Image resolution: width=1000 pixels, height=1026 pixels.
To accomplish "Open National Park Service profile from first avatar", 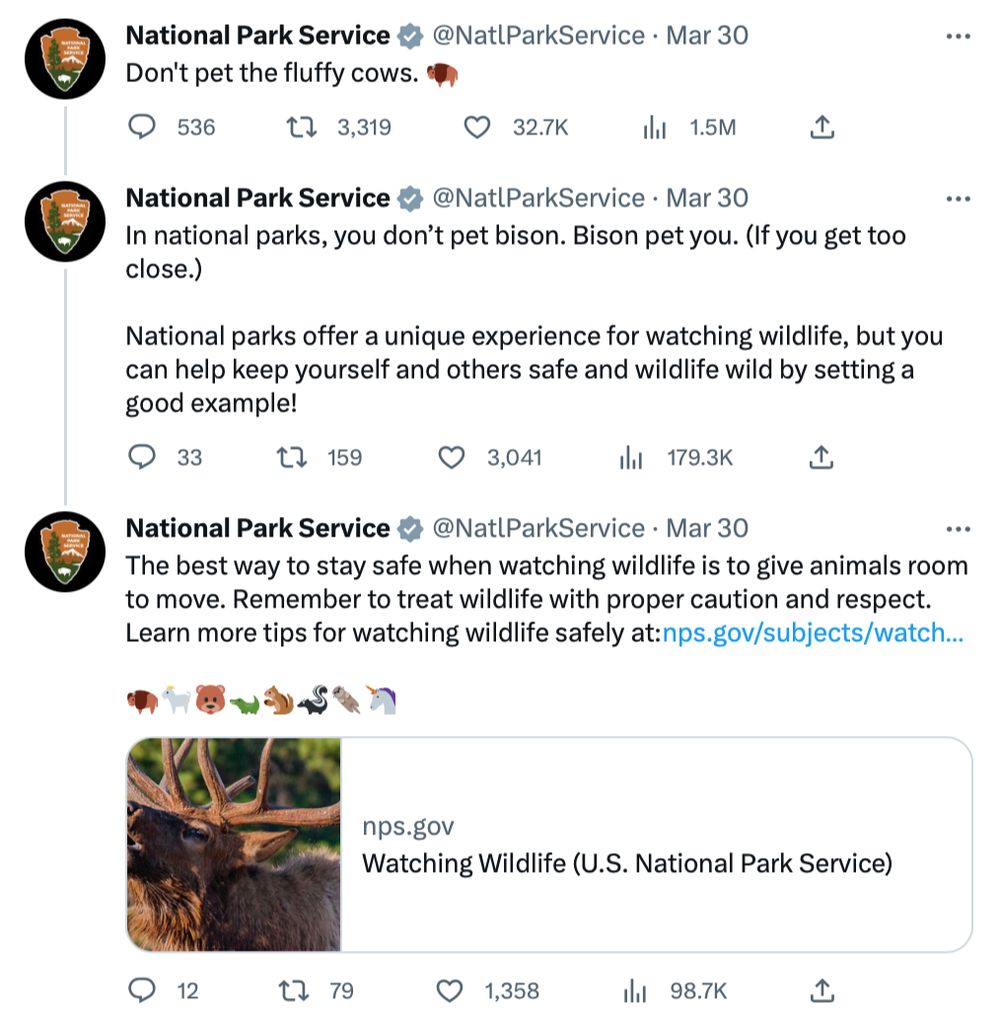I will click(x=65, y=59).
